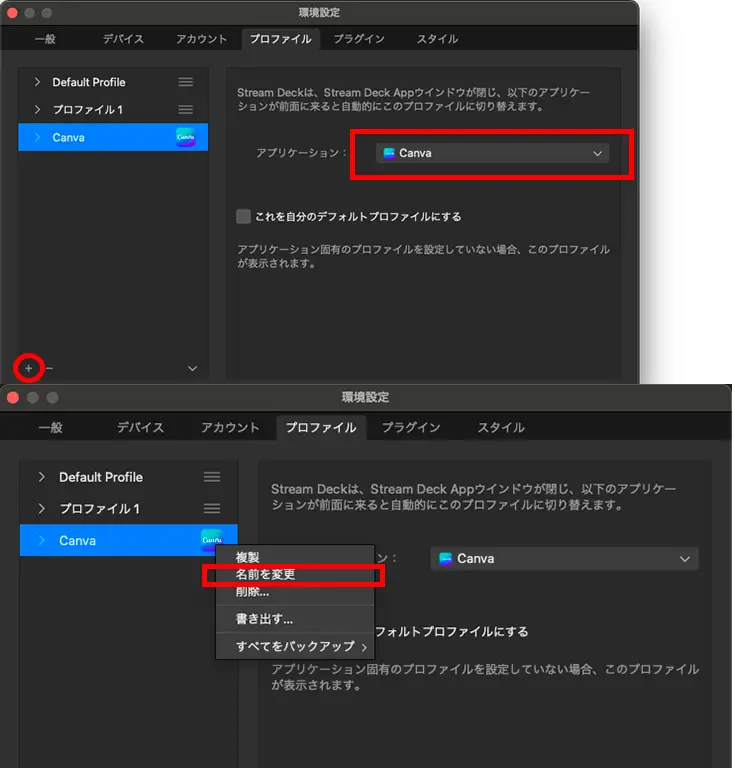The height and width of the screenshot is (768, 735).
Task: Switch to アカウント tab in lower window
Action: (230, 428)
